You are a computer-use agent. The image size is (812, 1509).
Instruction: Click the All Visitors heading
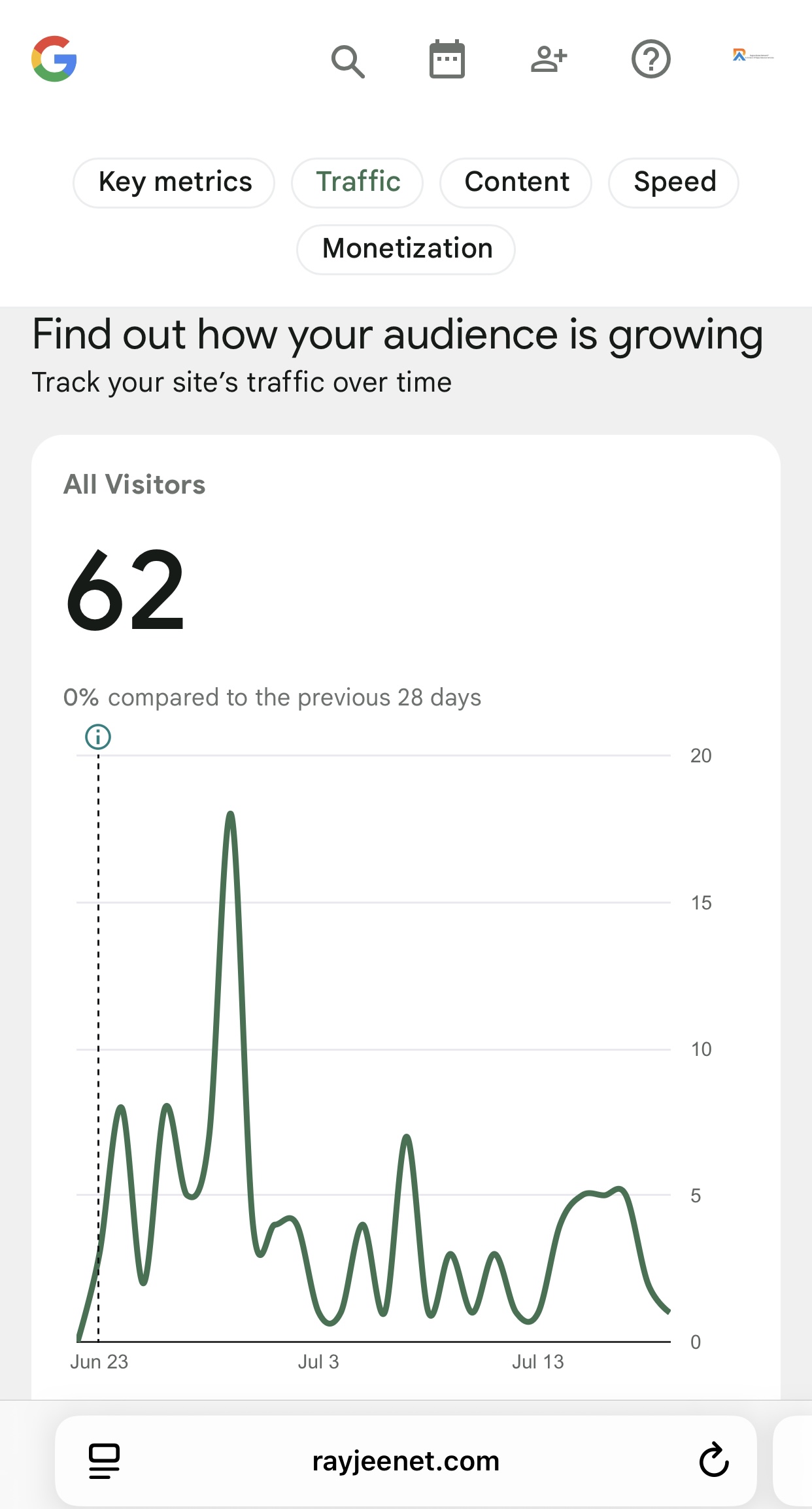[134, 484]
